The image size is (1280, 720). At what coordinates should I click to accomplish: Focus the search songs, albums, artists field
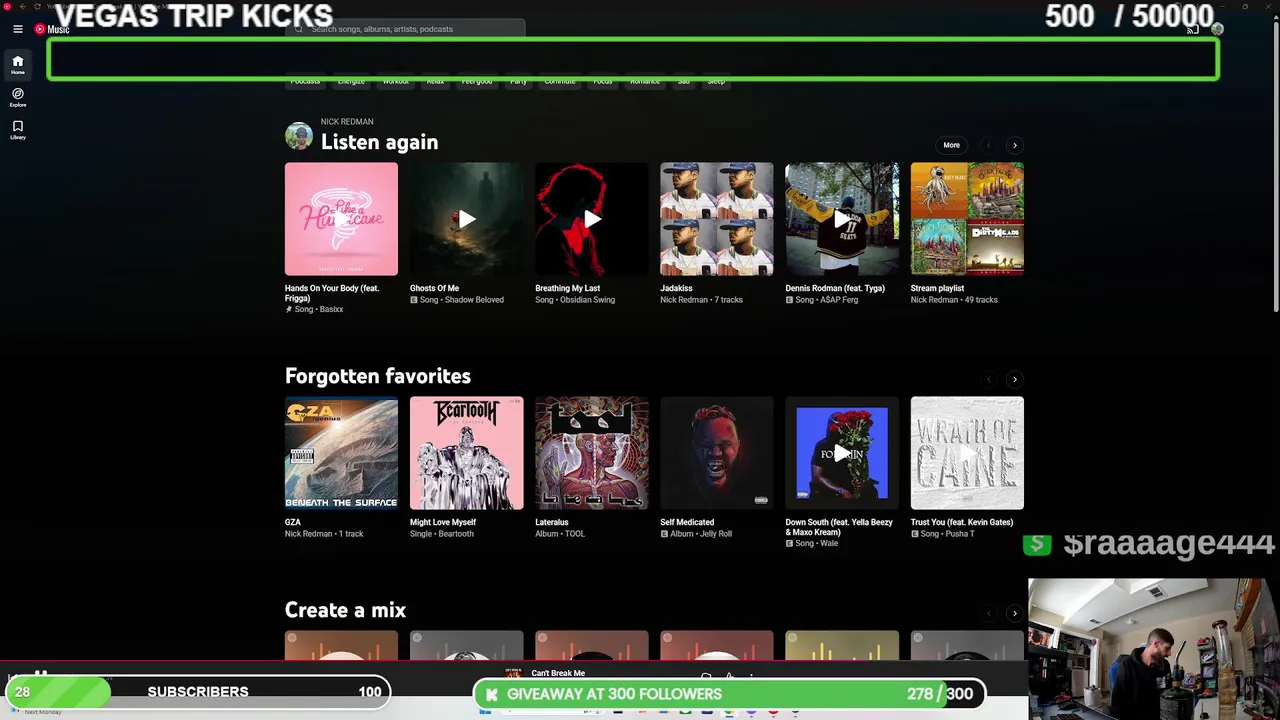(406, 29)
